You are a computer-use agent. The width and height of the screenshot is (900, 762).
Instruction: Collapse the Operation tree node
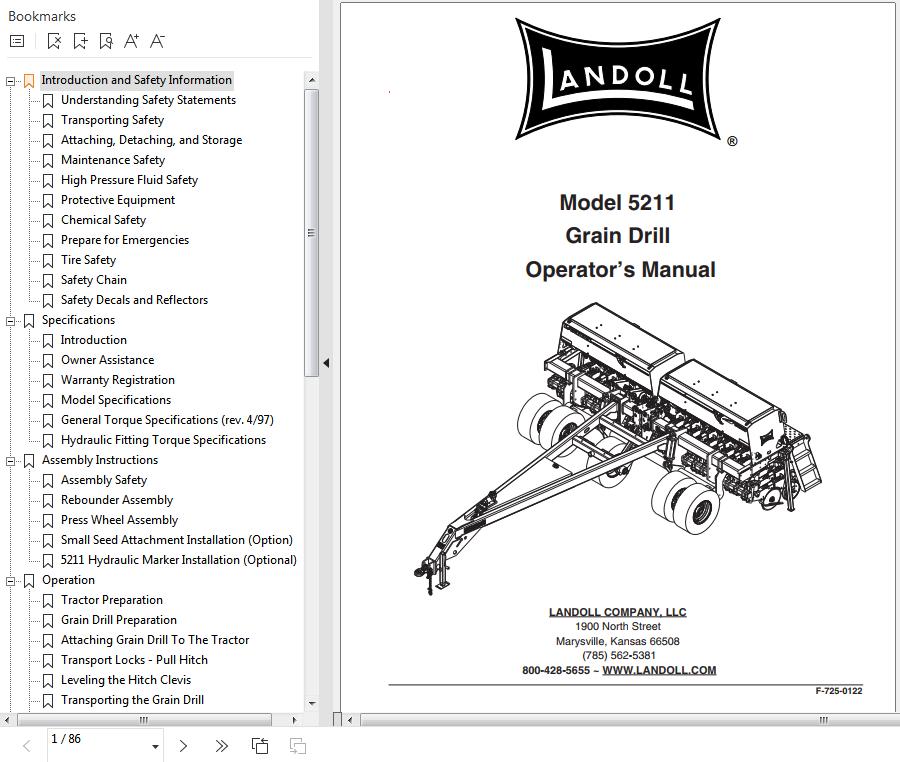click(x=10, y=581)
